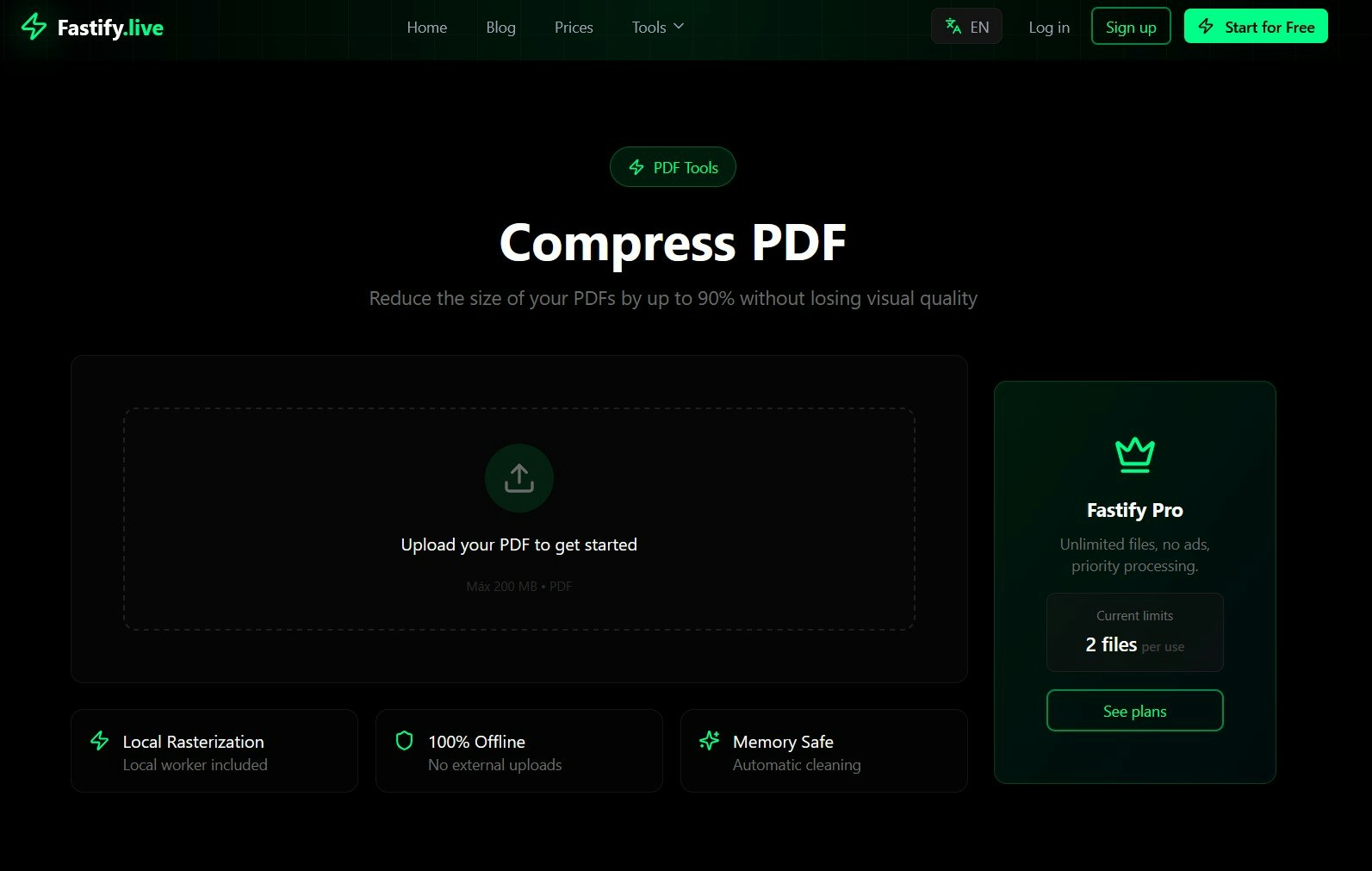Click the 'Memory Safe' heading
This screenshot has width=1372, height=871.
click(783, 742)
